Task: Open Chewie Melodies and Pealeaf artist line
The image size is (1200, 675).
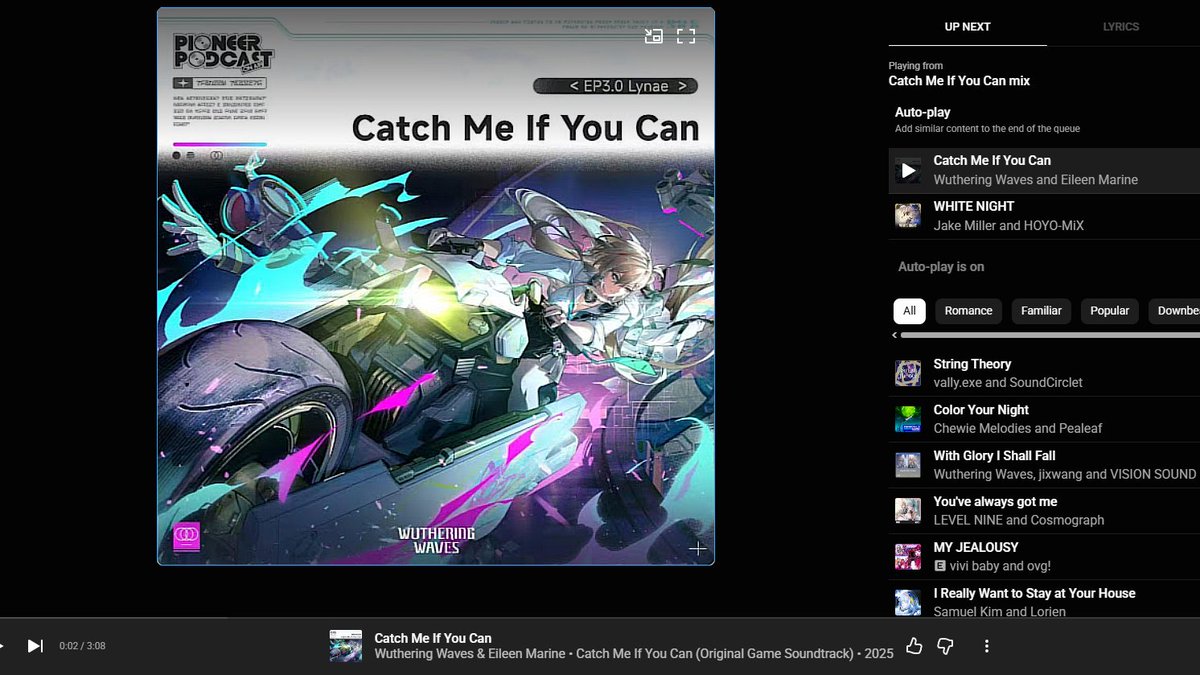Action: click(x=1018, y=429)
